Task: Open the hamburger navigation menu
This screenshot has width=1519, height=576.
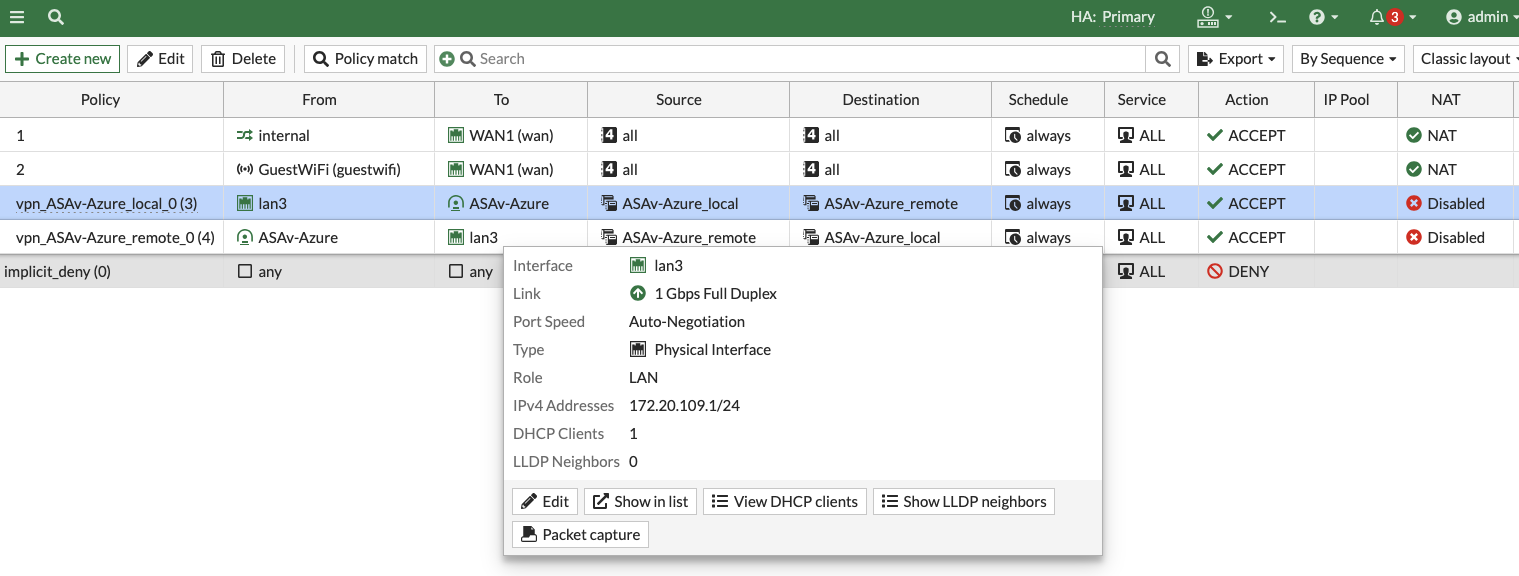Action: coord(17,17)
